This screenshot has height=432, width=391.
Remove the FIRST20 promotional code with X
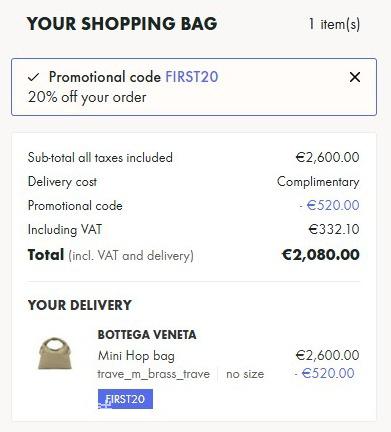(355, 77)
